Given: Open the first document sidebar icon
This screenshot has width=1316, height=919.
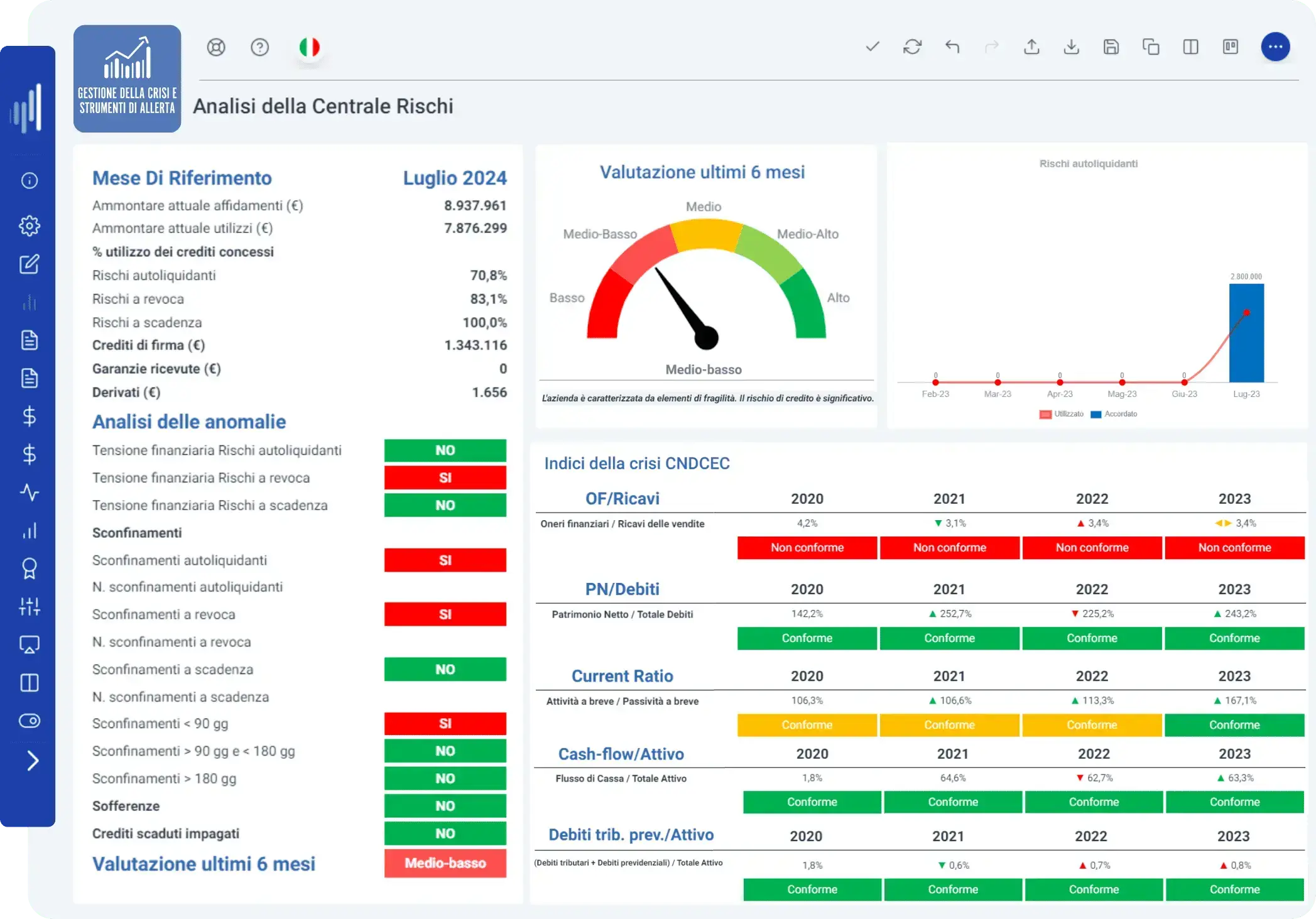Looking at the screenshot, I should click(x=30, y=340).
